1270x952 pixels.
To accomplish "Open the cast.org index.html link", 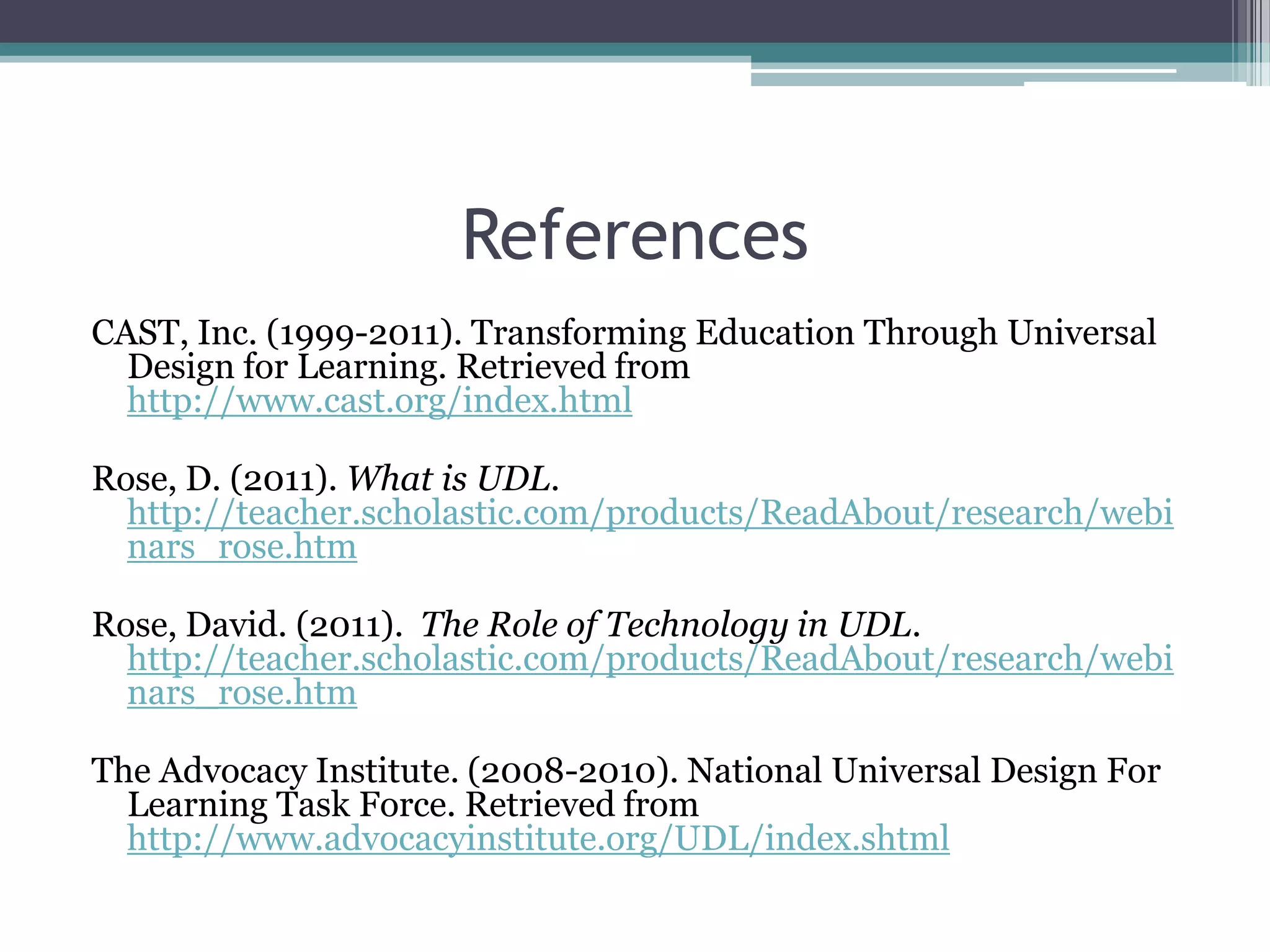I will (380, 401).
